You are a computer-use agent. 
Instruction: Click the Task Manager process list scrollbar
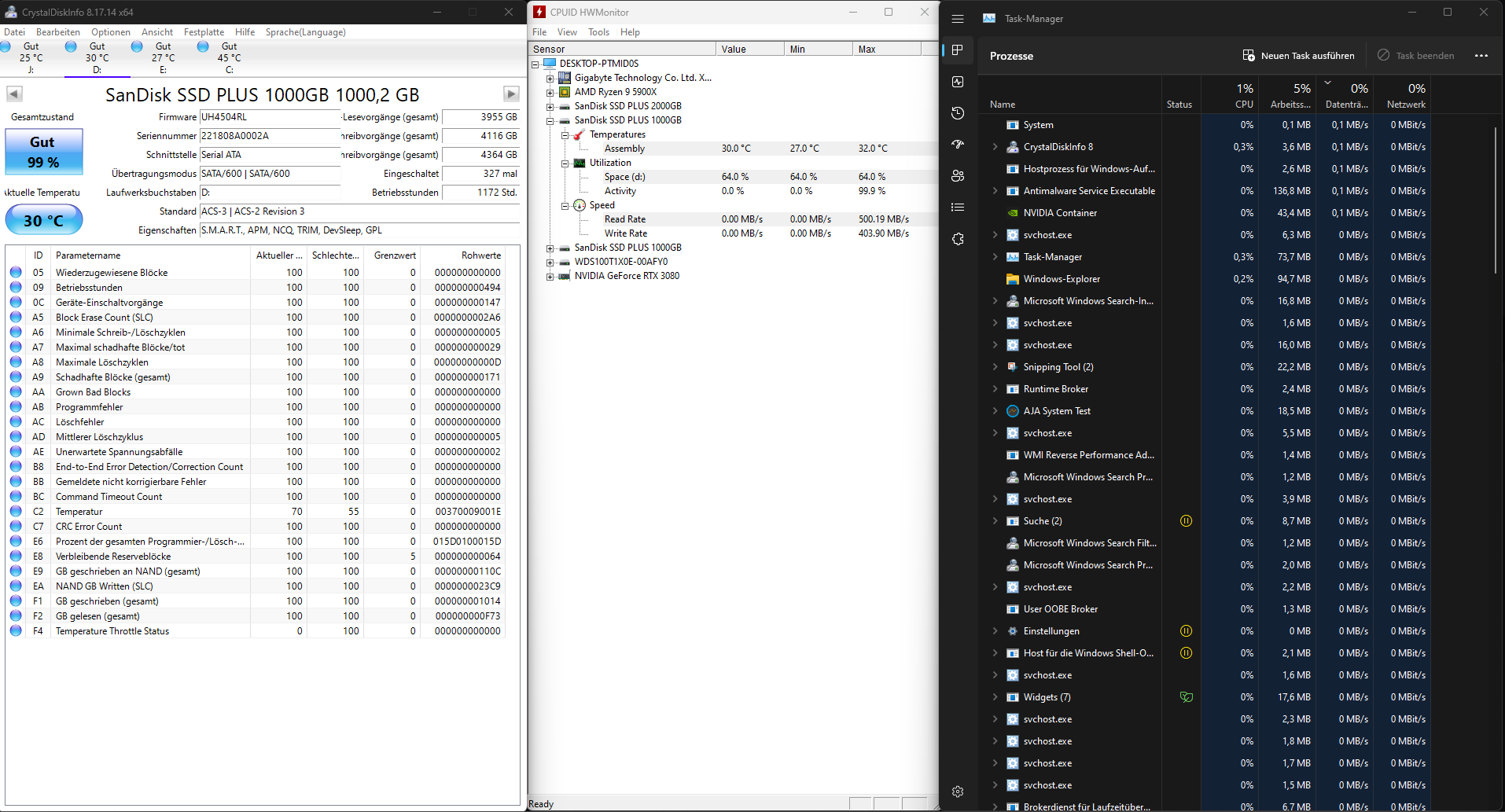pos(1496,200)
